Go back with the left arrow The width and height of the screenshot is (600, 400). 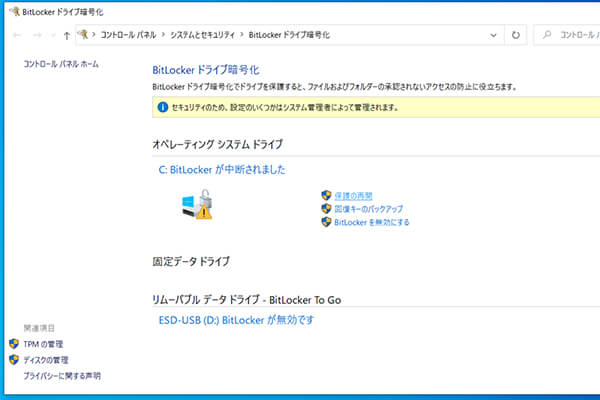[17, 35]
